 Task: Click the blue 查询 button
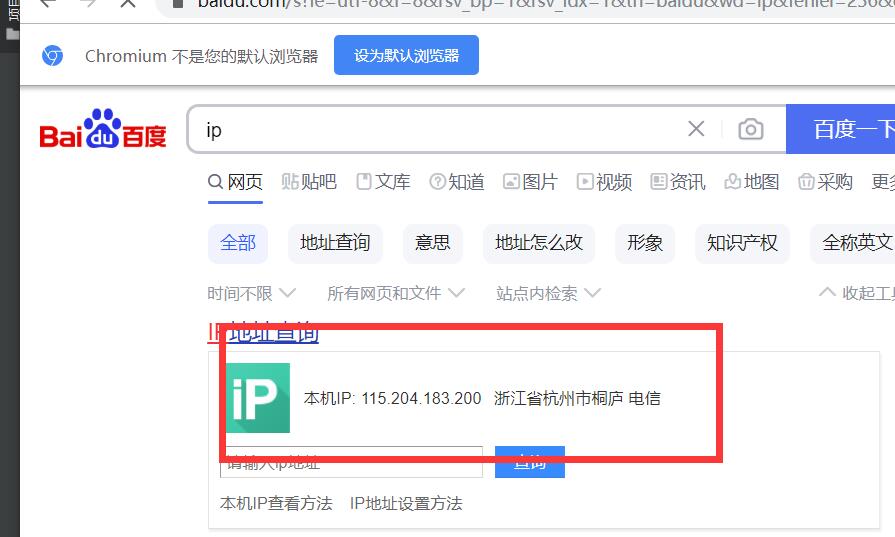(530, 462)
